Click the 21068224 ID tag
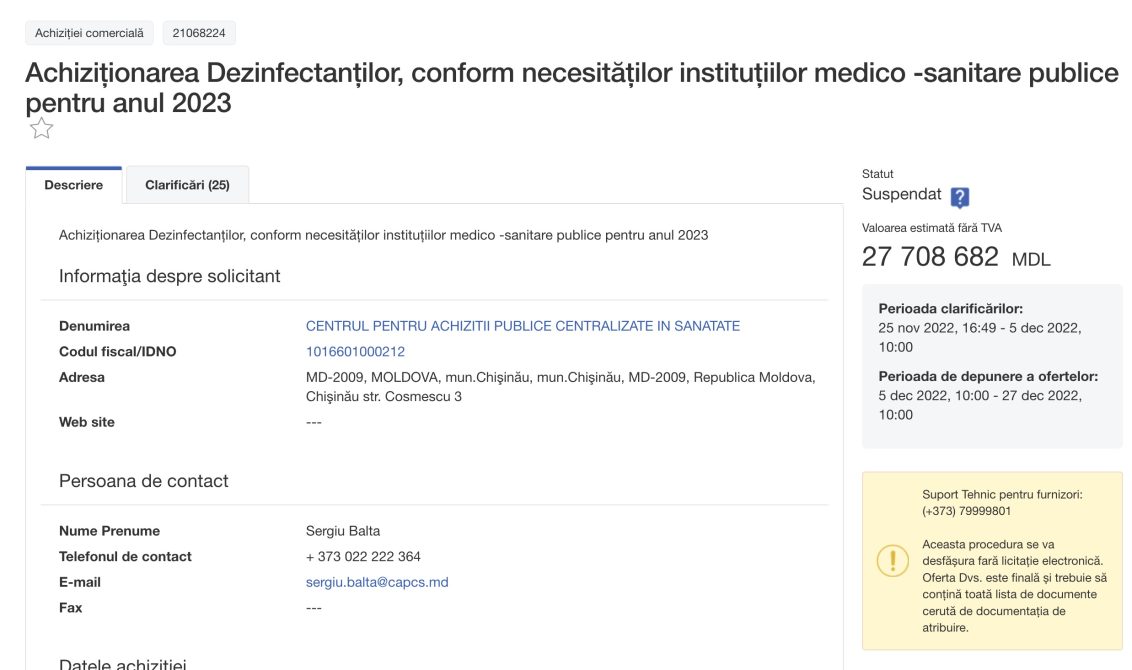This screenshot has width=1132, height=670. point(199,33)
